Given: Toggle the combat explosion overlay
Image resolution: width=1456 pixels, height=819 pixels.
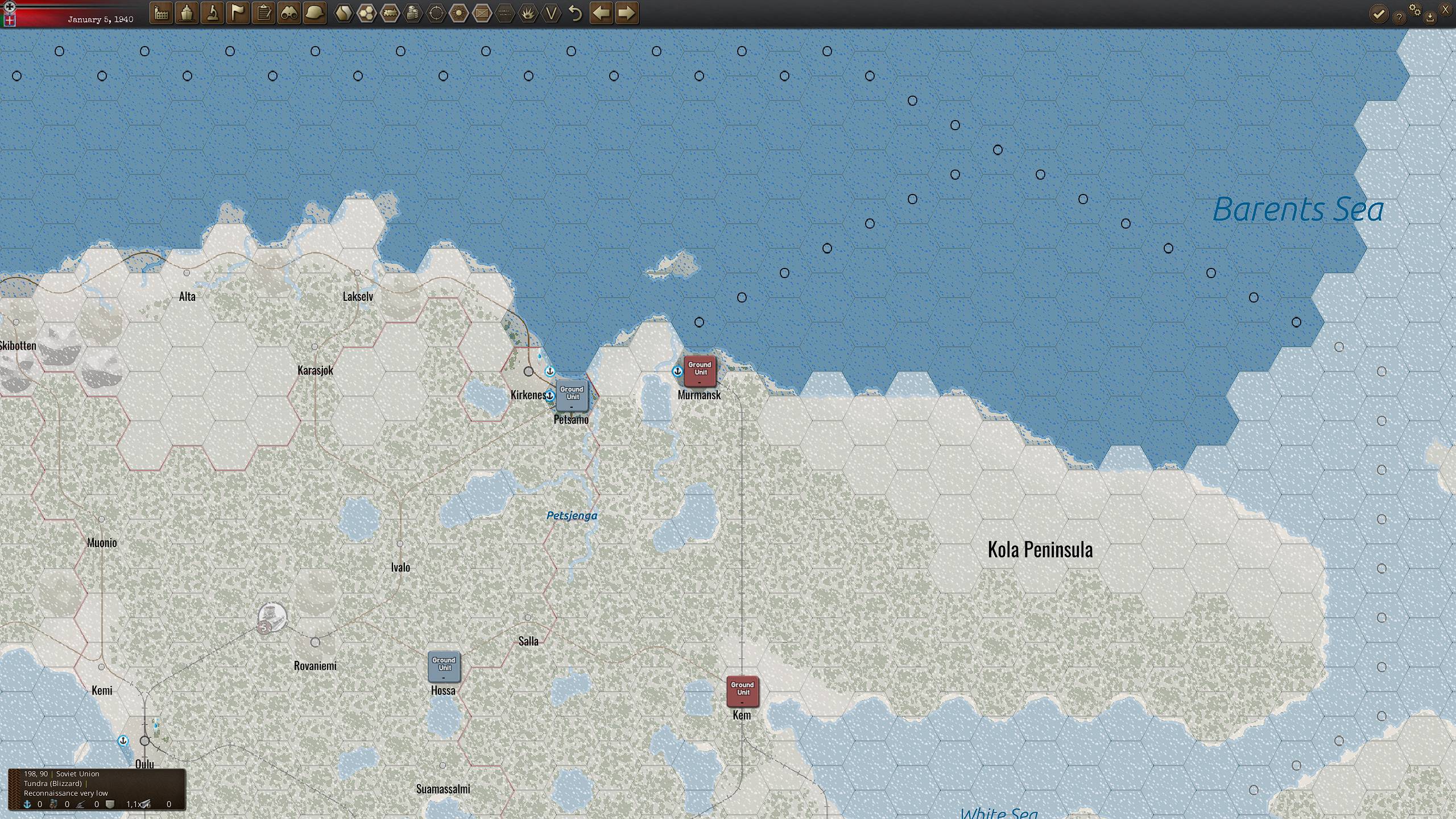Looking at the screenshot, I should coord(528,13).
